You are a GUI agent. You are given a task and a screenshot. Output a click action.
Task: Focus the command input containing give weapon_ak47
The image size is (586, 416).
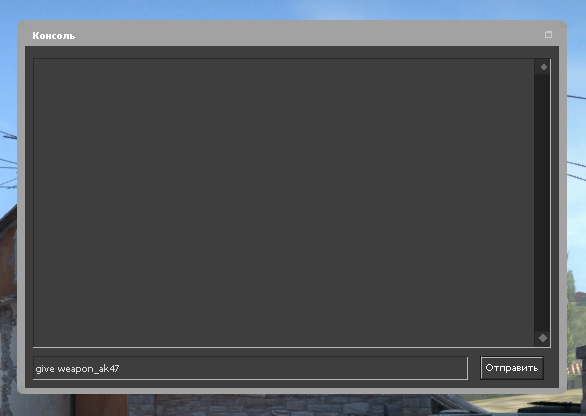250,368
